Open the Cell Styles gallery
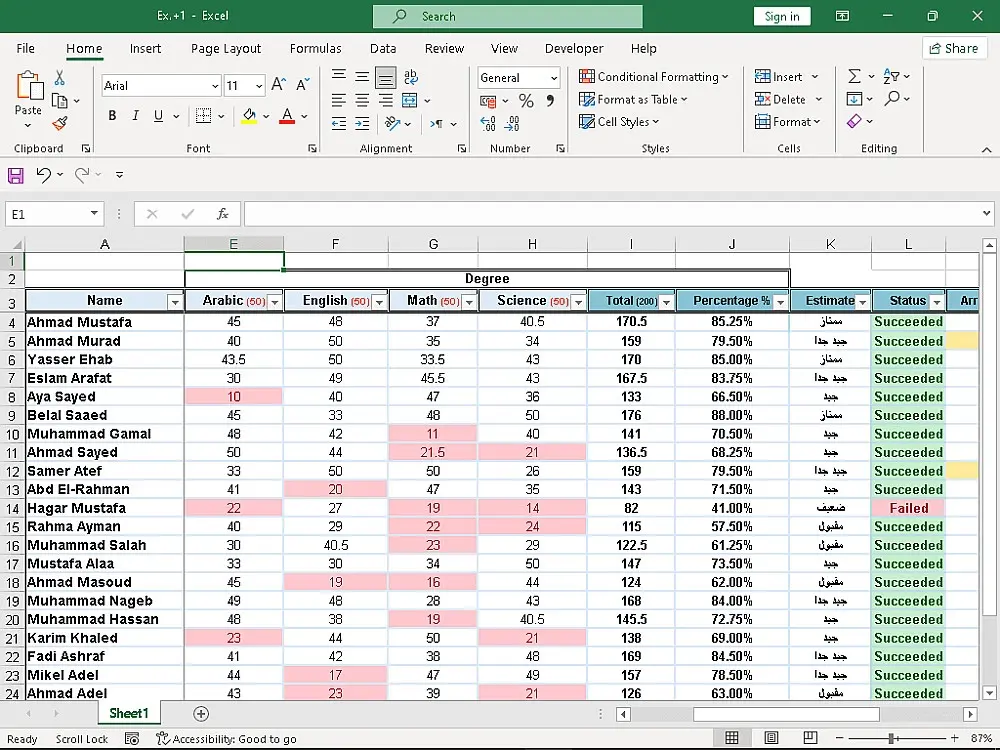The image size is (1000, 750). [619, 121]
